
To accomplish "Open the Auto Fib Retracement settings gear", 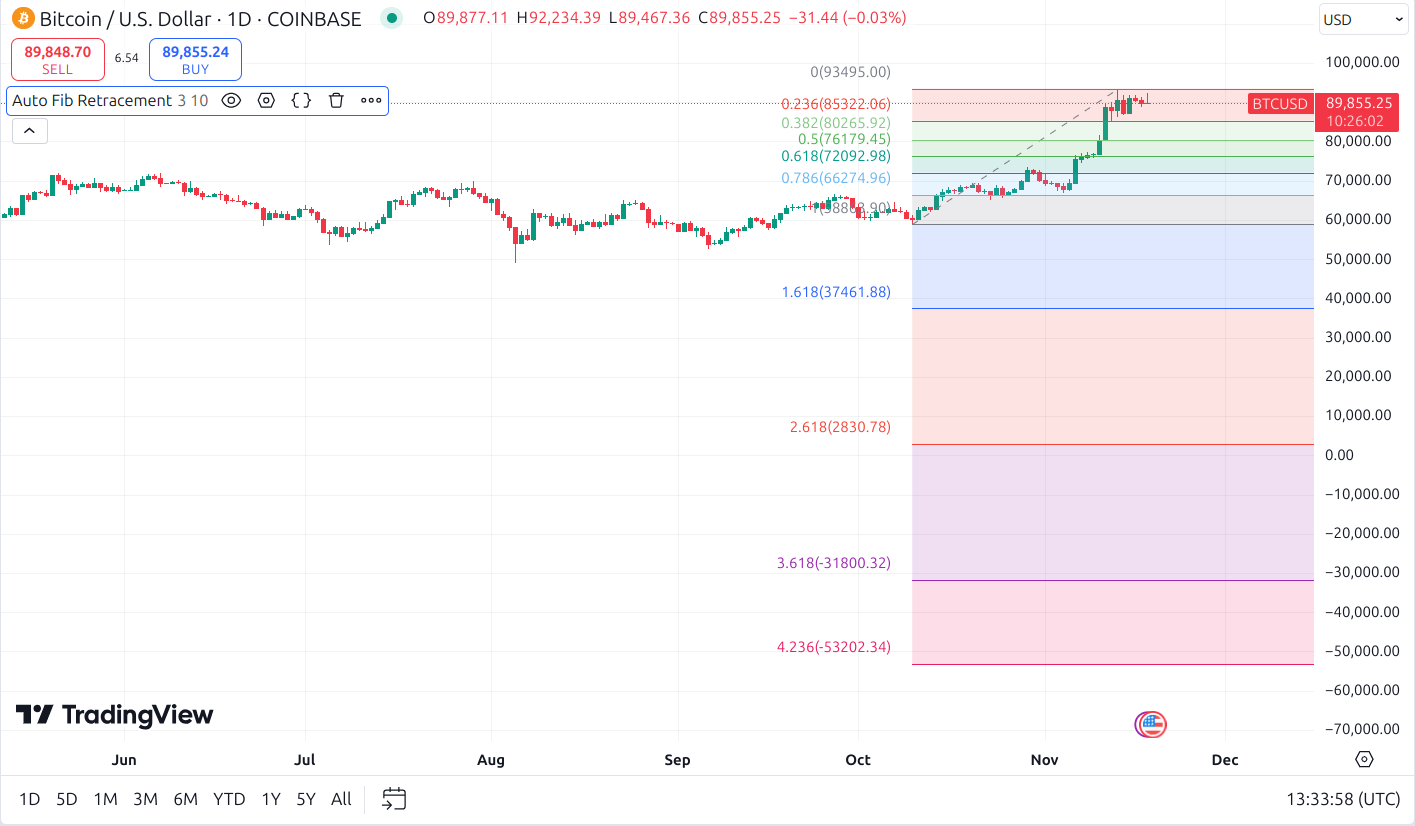I will (266, 100).
